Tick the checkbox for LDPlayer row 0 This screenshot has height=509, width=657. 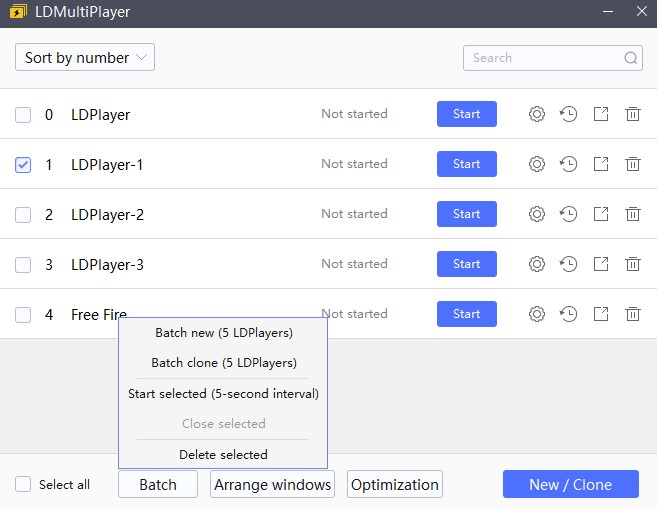coord(23,114)
